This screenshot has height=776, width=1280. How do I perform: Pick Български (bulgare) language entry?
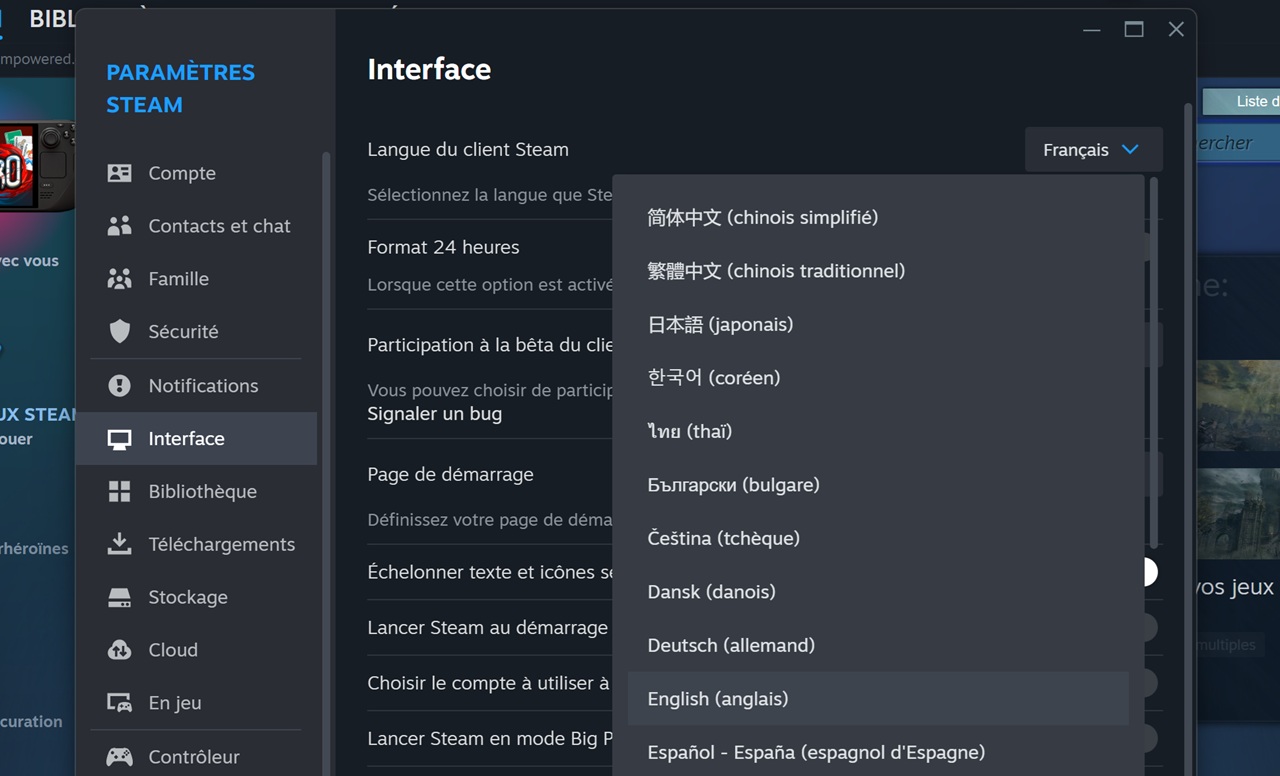pyautogui.click(x=878, y=485)
